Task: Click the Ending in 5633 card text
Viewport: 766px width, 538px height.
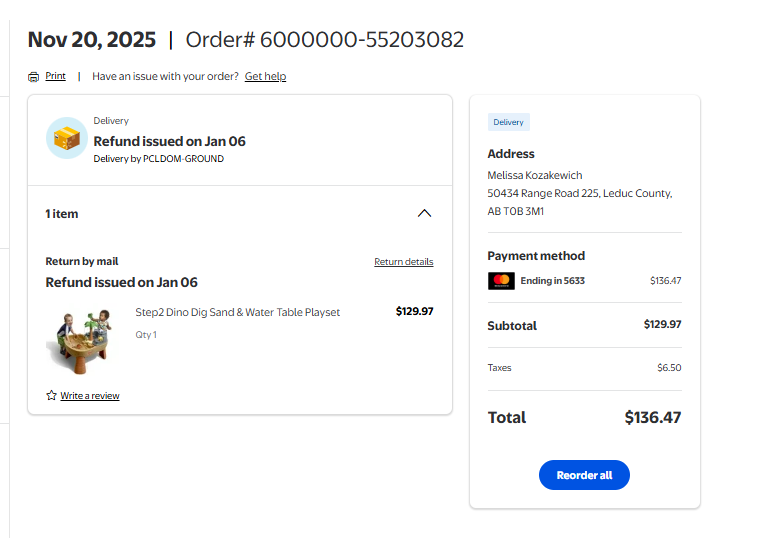Action: [x=552, y=281]
